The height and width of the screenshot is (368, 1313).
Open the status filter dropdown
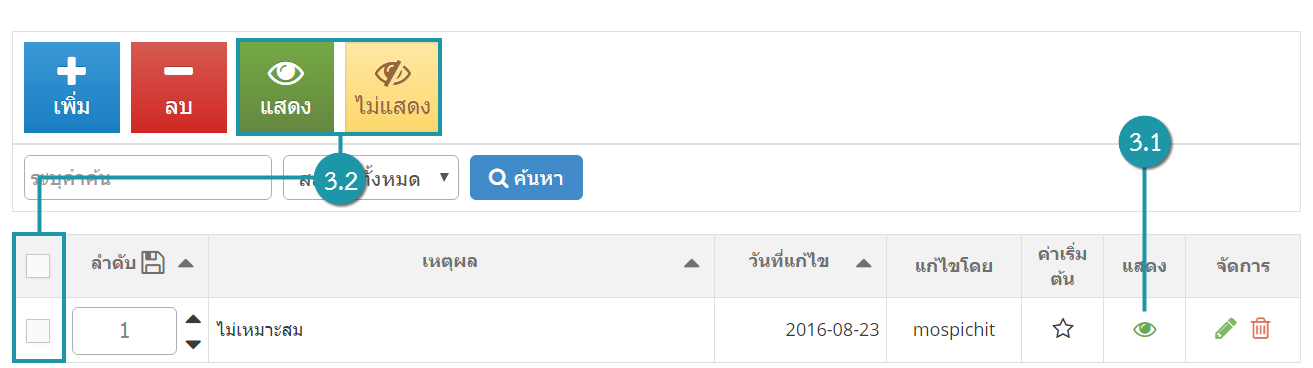click(x=371, y=178)
